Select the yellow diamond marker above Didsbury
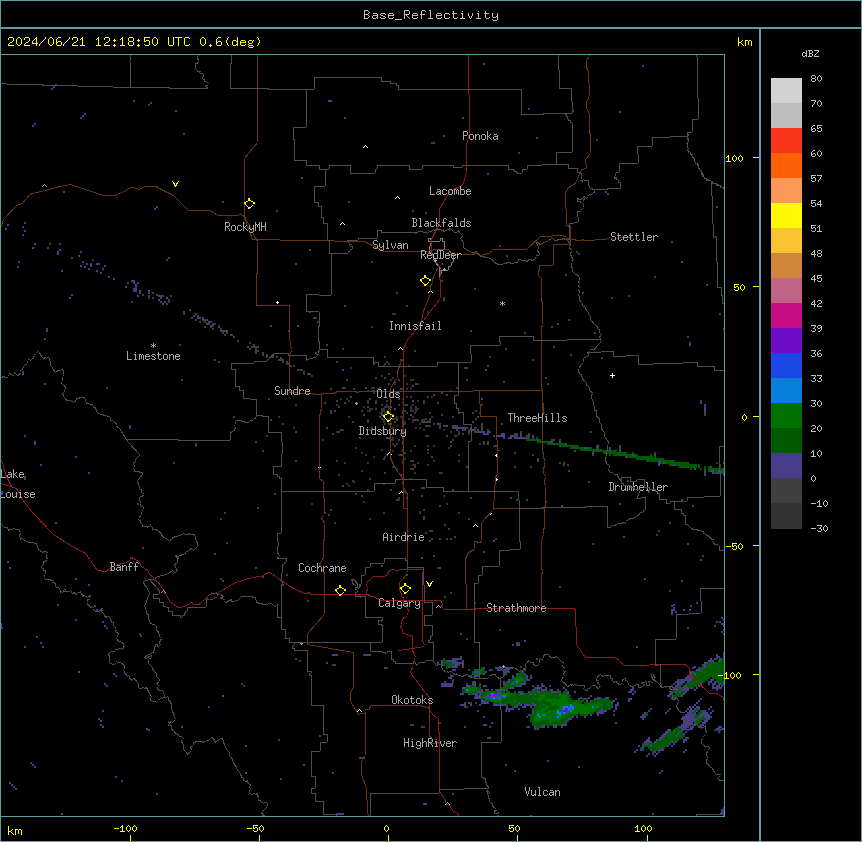The image size is (862, 842). 388,417
